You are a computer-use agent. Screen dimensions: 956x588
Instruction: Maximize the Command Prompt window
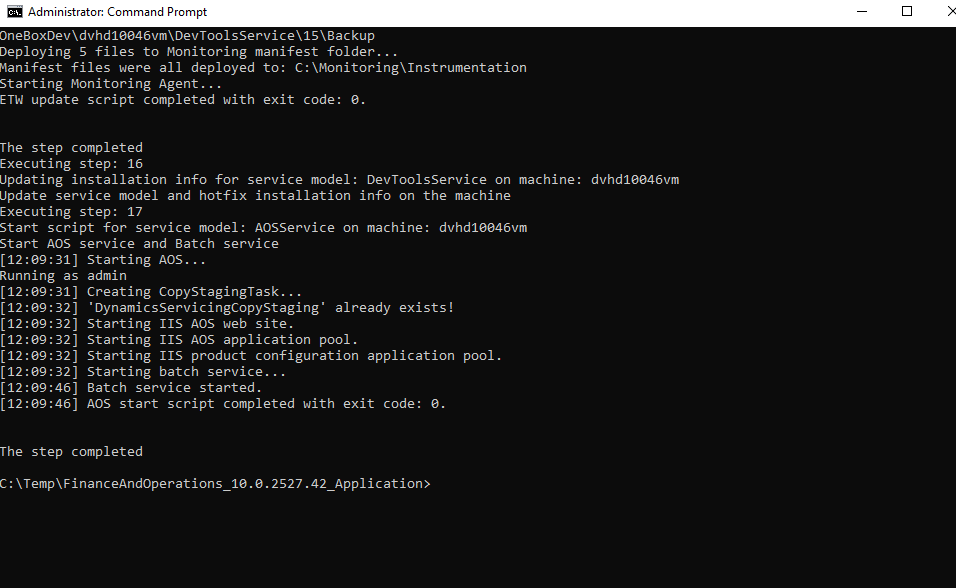pos(907,11)
